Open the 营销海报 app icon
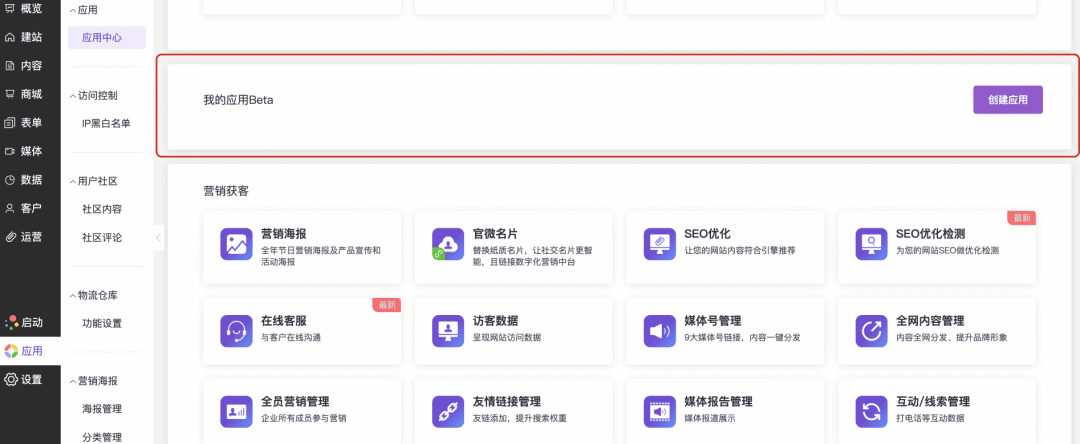 236,244
